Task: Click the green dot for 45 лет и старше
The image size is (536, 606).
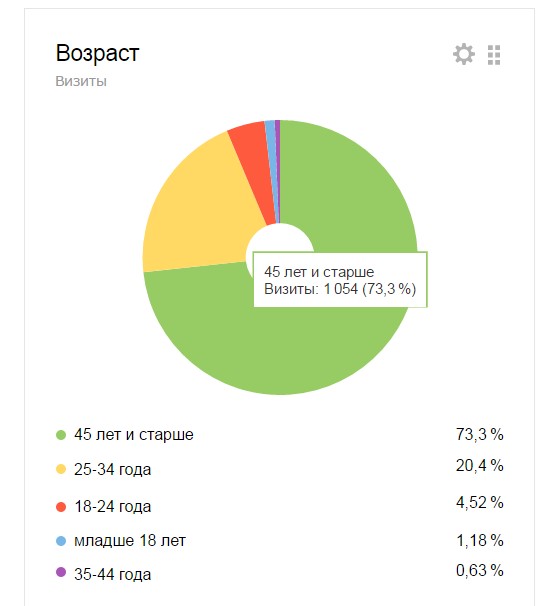Action: pyautogui.click(x=61, y=435)
